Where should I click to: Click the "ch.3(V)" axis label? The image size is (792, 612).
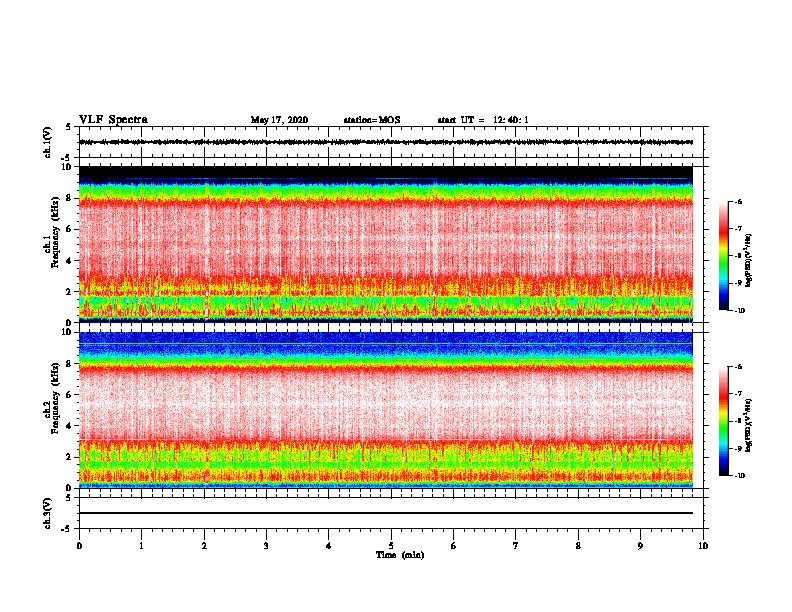pos(47,513)
